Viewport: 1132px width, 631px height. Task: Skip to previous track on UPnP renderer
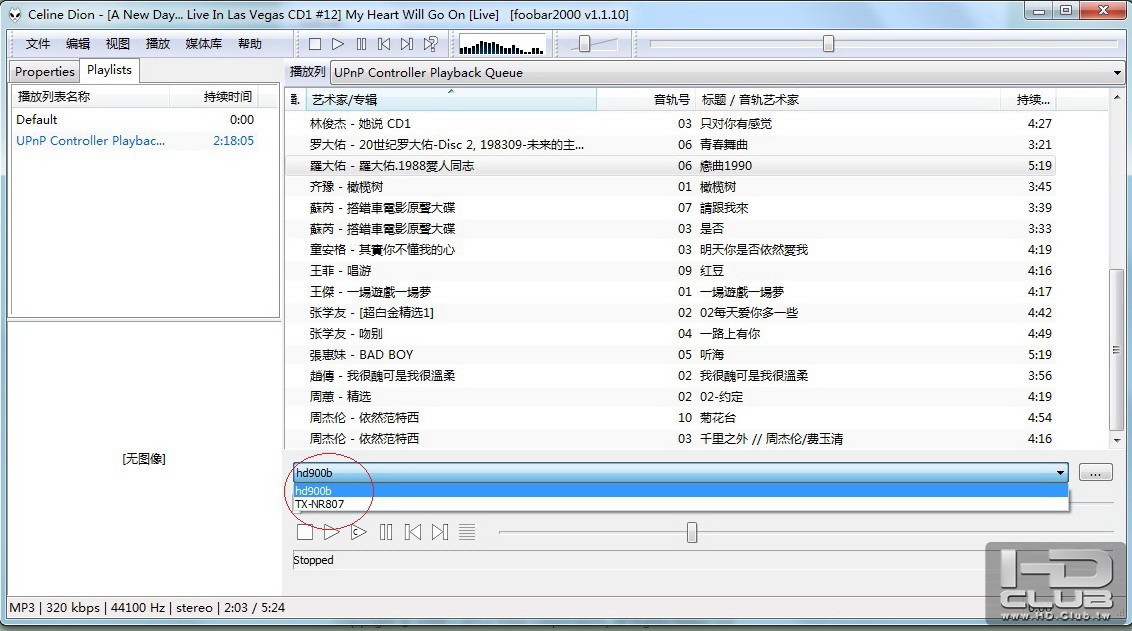pyautogui.click(x=413, y=532)
